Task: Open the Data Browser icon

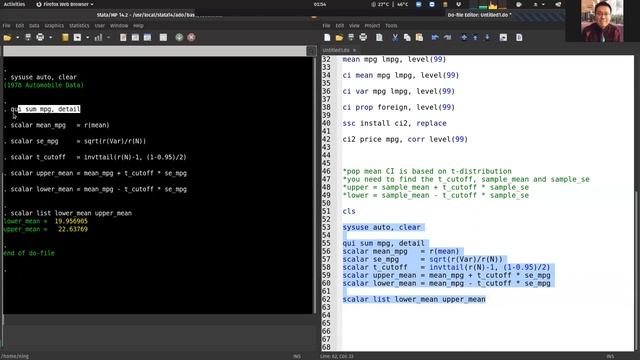Action: point(147,38)
